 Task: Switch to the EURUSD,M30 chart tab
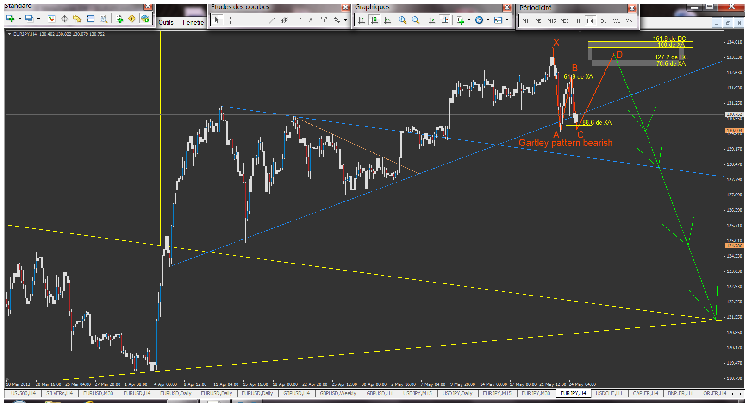pos(98,393)
